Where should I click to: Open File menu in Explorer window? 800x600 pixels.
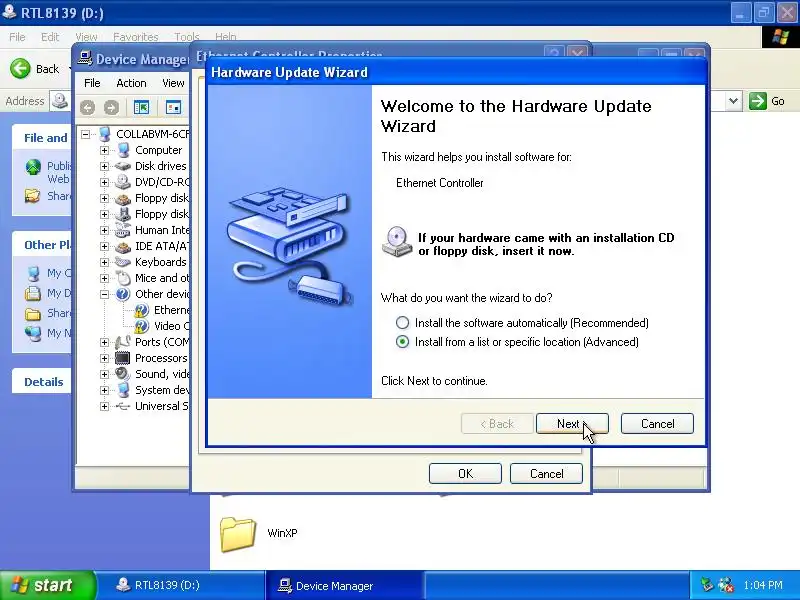coord(17,37)
